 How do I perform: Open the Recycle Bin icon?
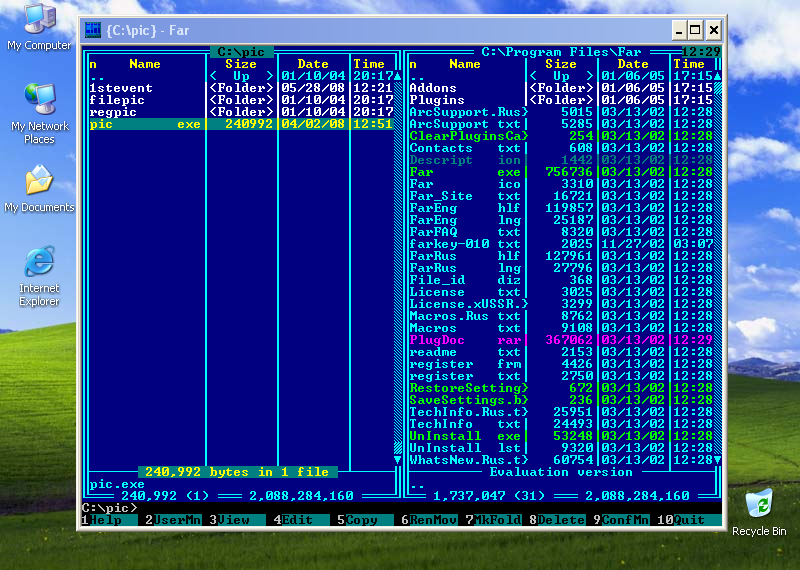point(759,512)
